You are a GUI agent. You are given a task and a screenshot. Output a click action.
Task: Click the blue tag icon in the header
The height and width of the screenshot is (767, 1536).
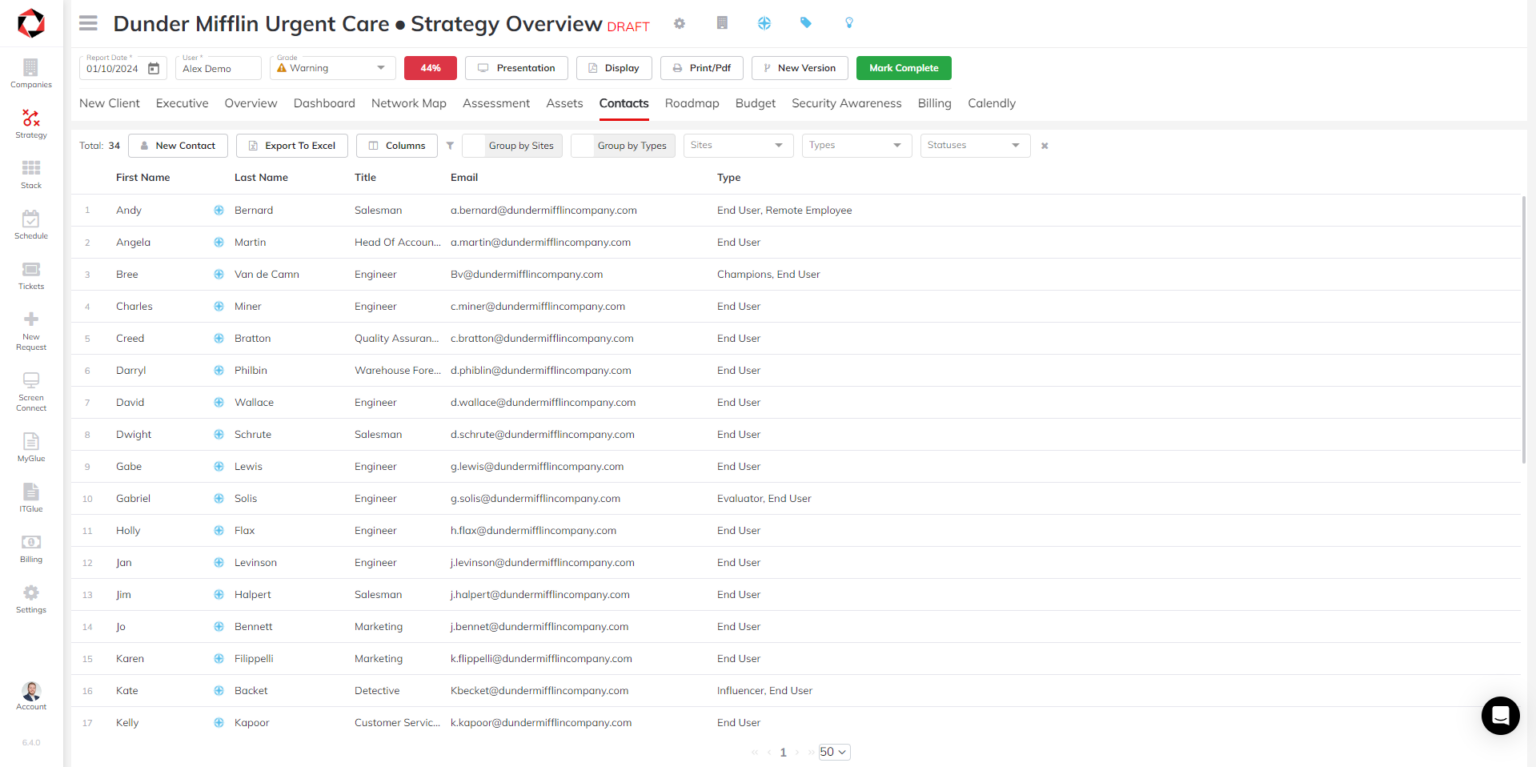pyautogui.click(x=806, y=22)
